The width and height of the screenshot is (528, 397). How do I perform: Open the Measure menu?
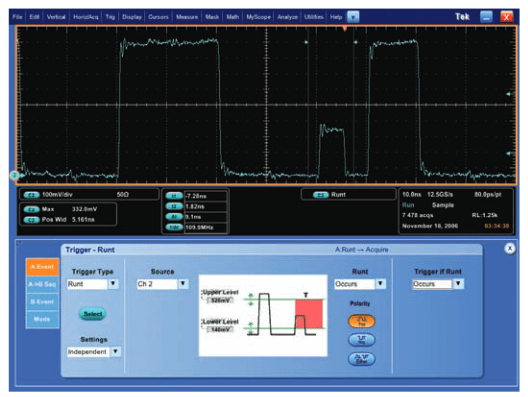[x=187, y=16]
